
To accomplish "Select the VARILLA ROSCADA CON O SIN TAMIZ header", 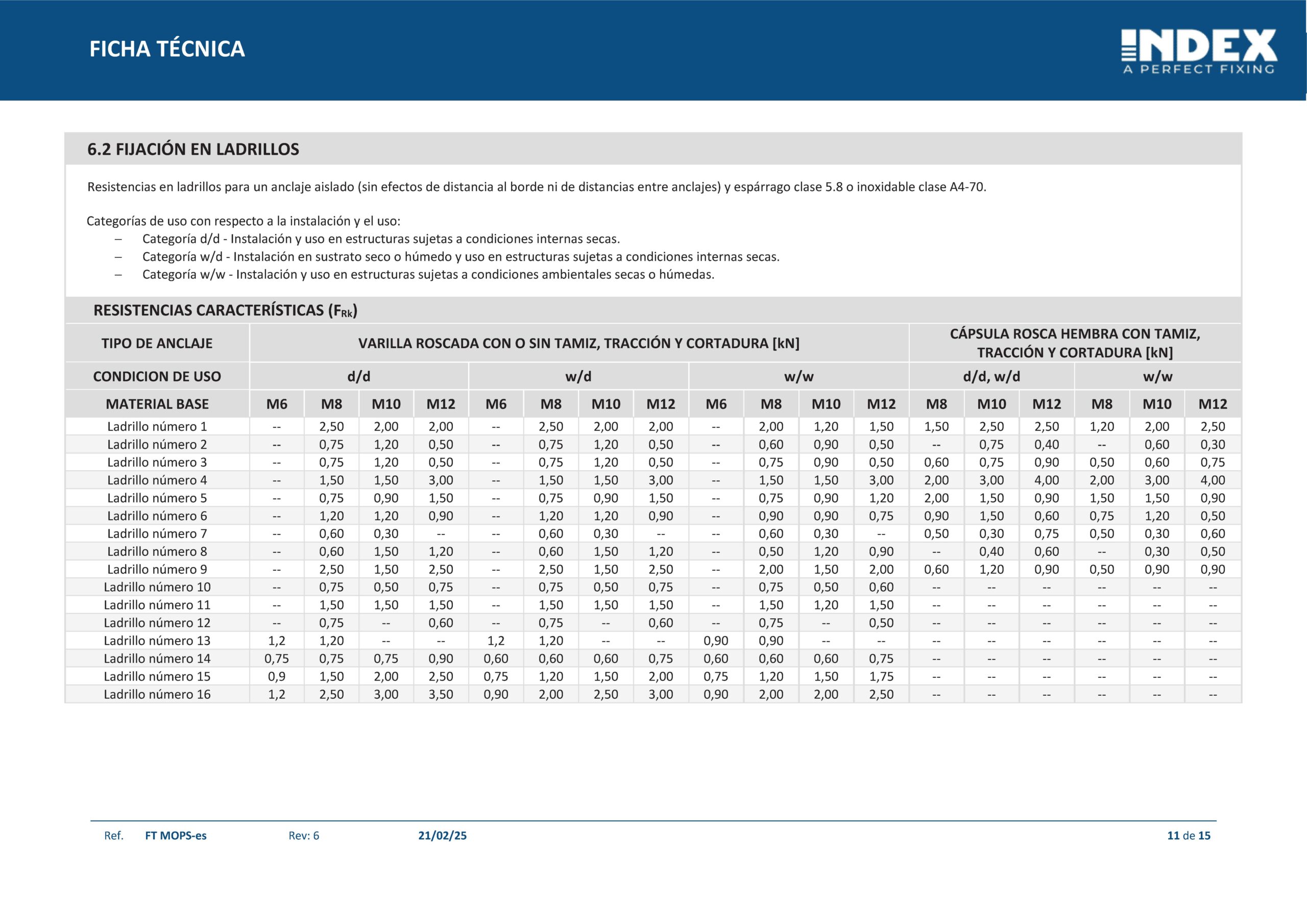I will (x=579, y=343).
